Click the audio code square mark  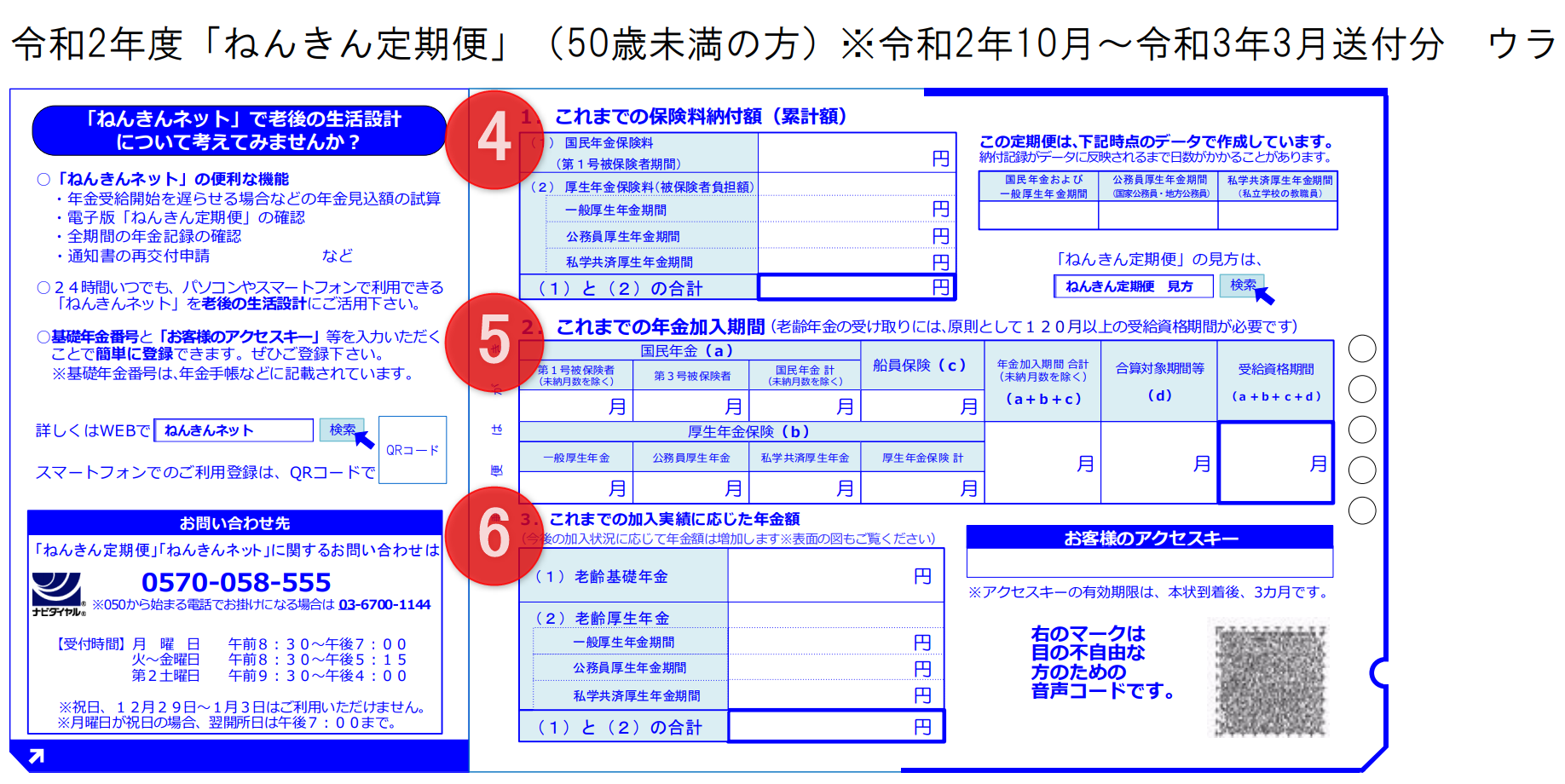[x=1271, y=679]
